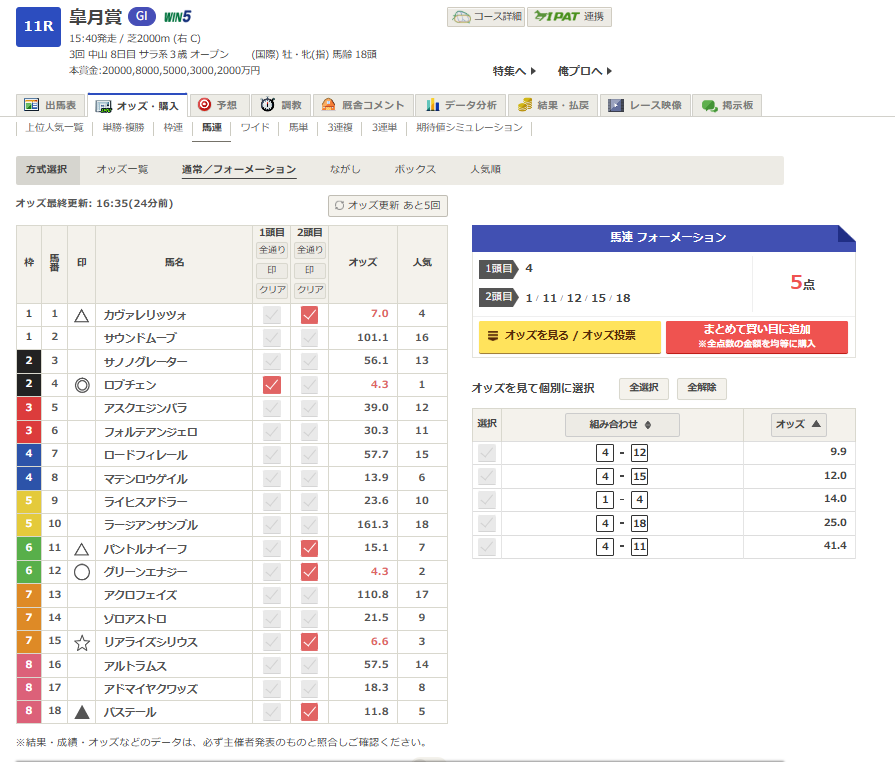This screenshot has width=895, height=762.
Task: Switch to the ワイド bet type tab
Action: coord(255,128)
